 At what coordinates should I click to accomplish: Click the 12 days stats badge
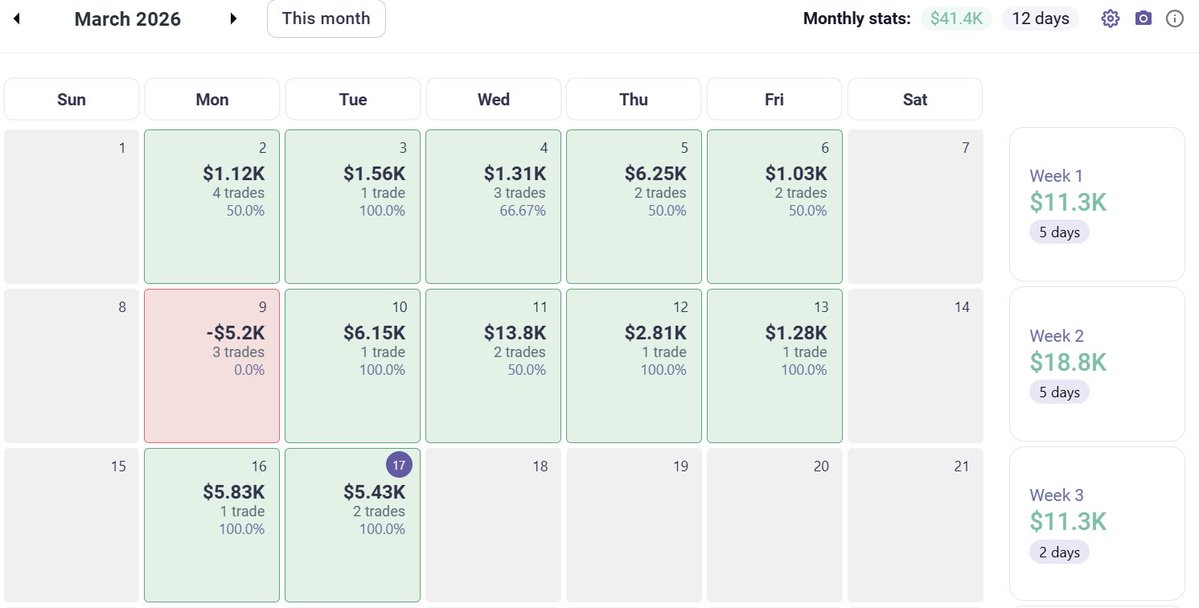[x=1040, y=19]
